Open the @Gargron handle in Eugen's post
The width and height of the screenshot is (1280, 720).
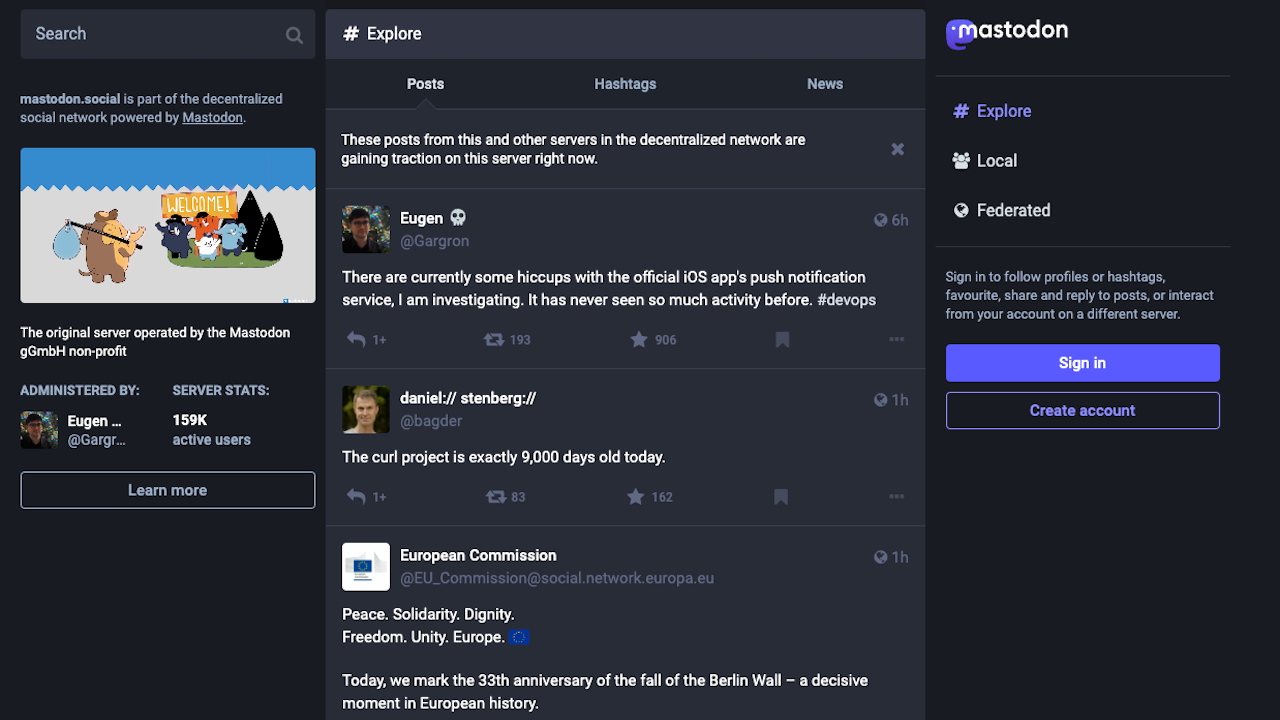[x=434, y=241]
